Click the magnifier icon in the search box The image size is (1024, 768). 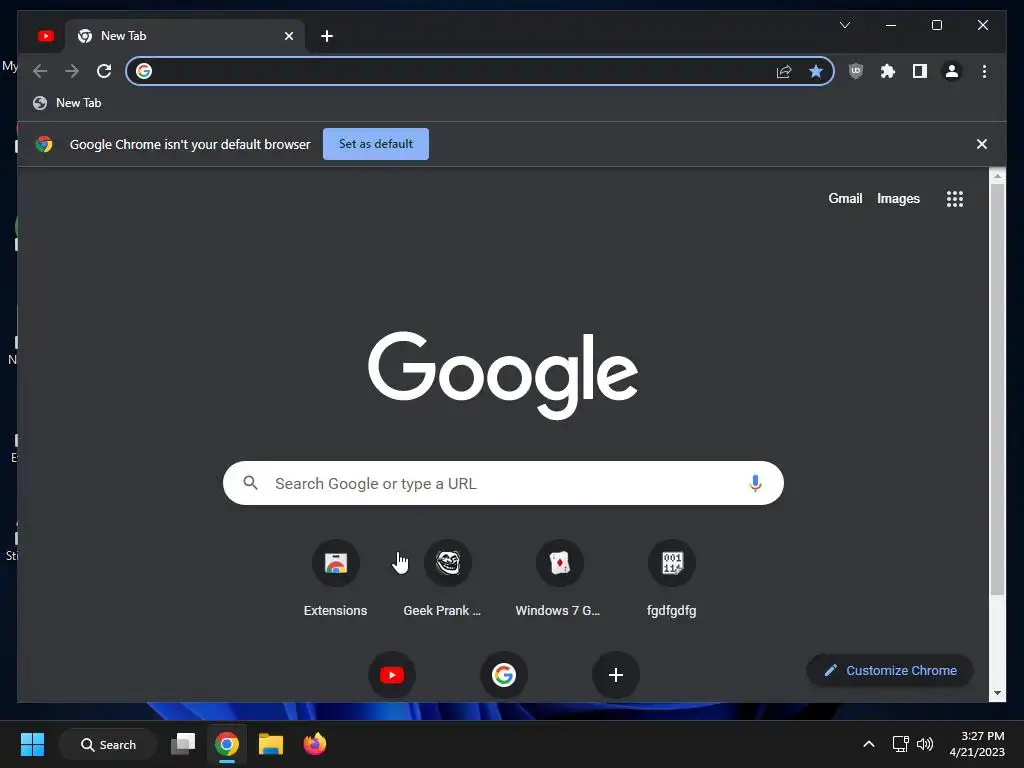[x=251, y=483]
